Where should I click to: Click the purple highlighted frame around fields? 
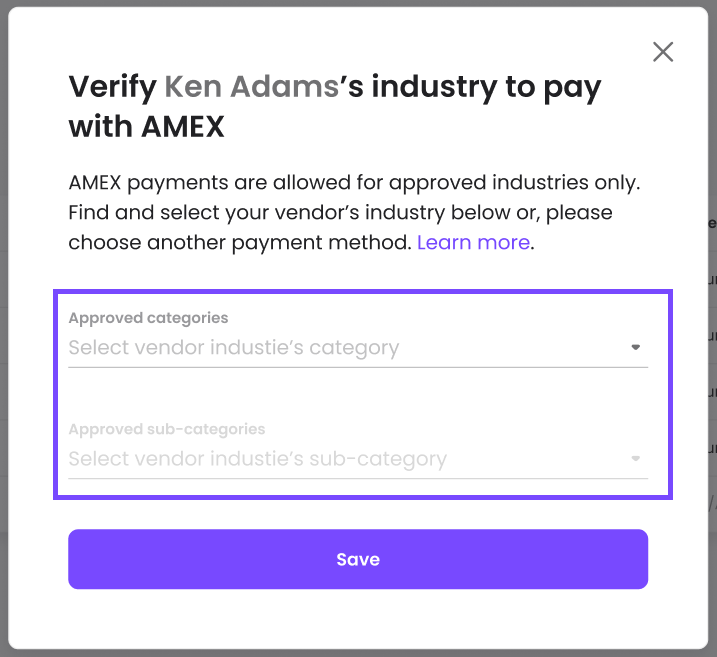click(x=363, y=292)
